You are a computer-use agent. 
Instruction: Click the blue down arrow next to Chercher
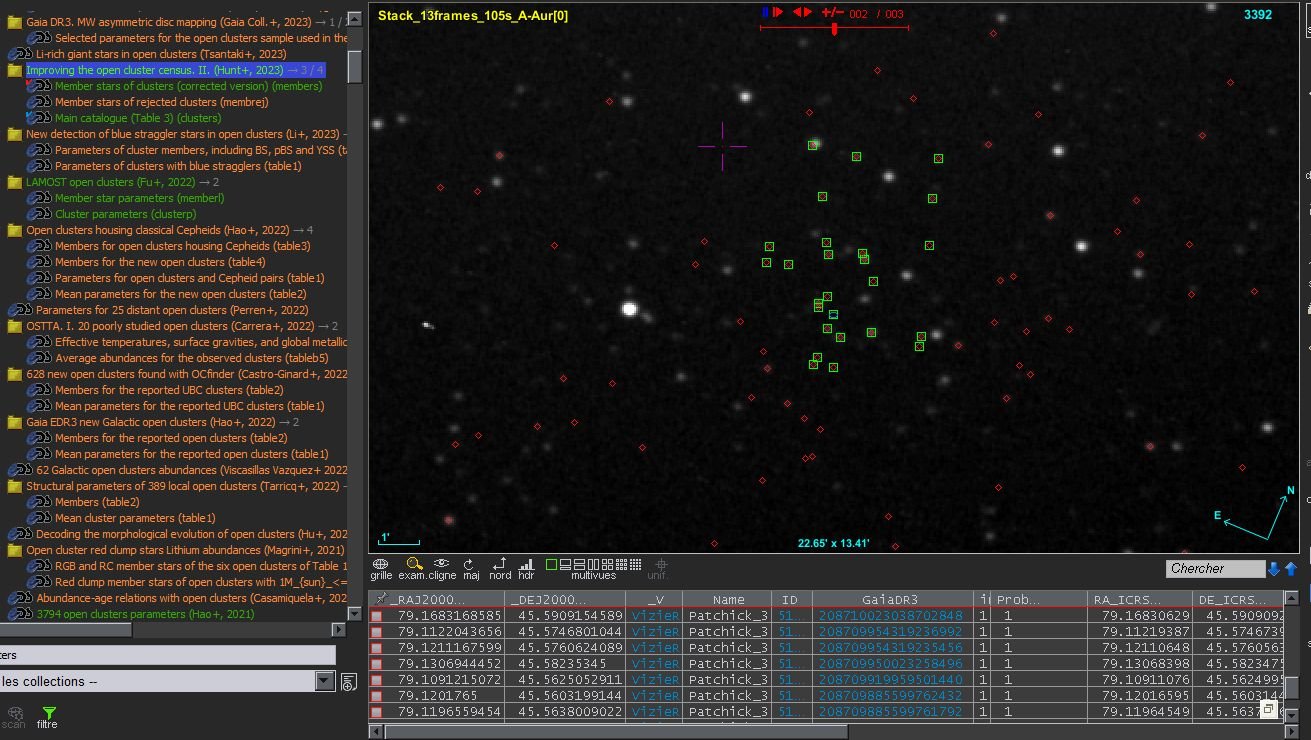(1274, 569)
